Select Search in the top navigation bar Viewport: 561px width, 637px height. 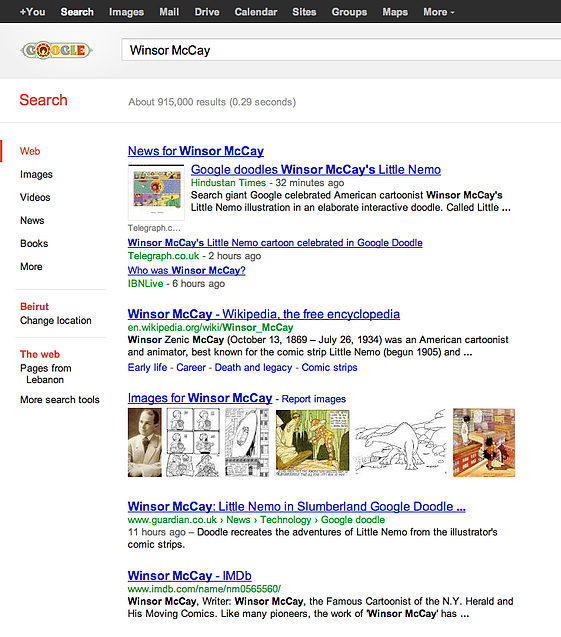77,12
